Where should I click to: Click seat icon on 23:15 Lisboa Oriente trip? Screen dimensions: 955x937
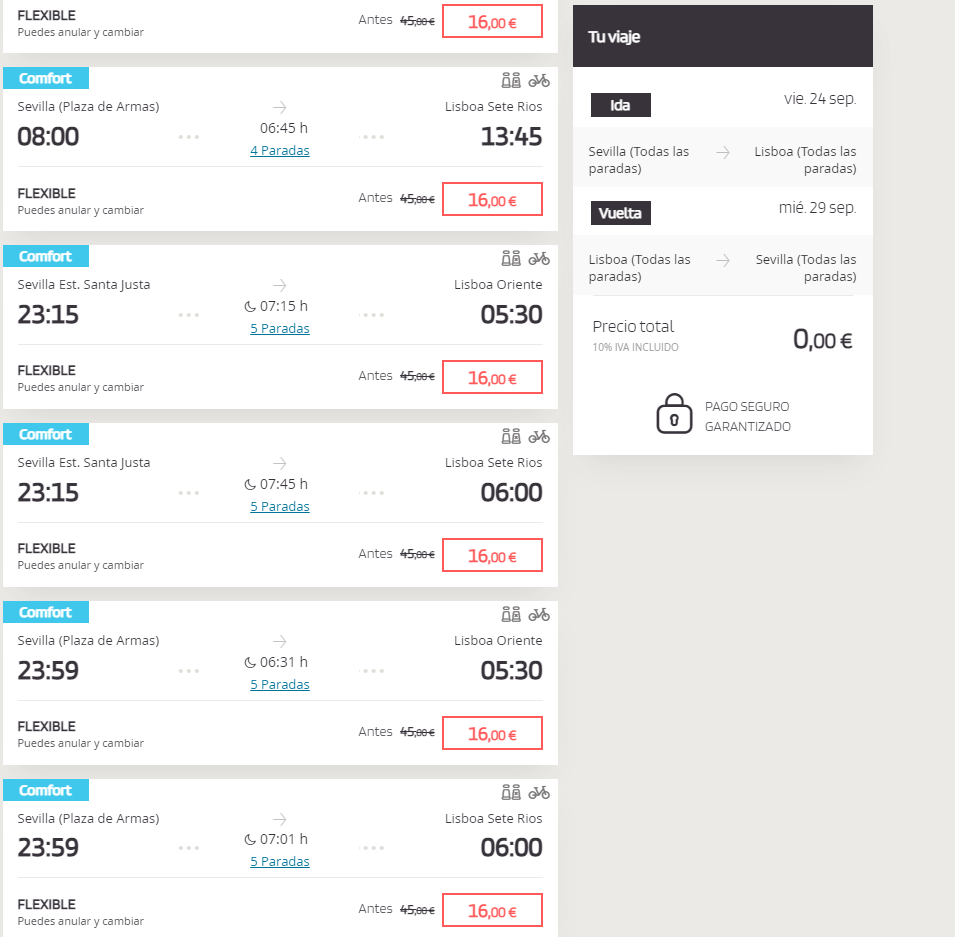point(511,259)
